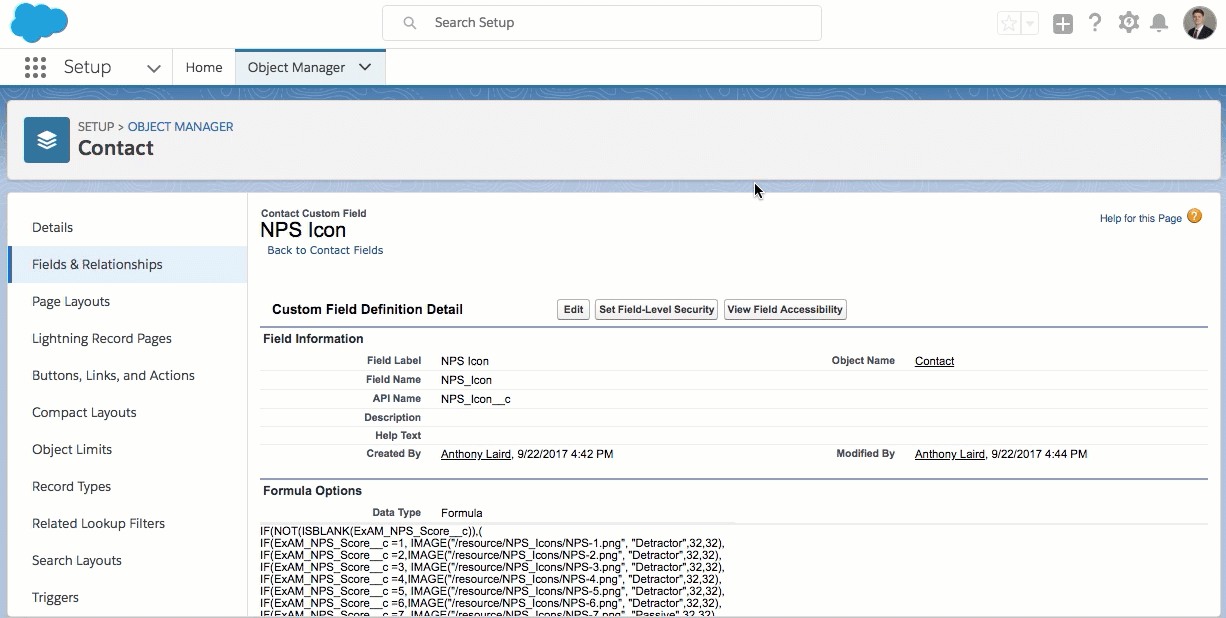
Task: Open Record Types in sidebar
Action: click(71, 486)
